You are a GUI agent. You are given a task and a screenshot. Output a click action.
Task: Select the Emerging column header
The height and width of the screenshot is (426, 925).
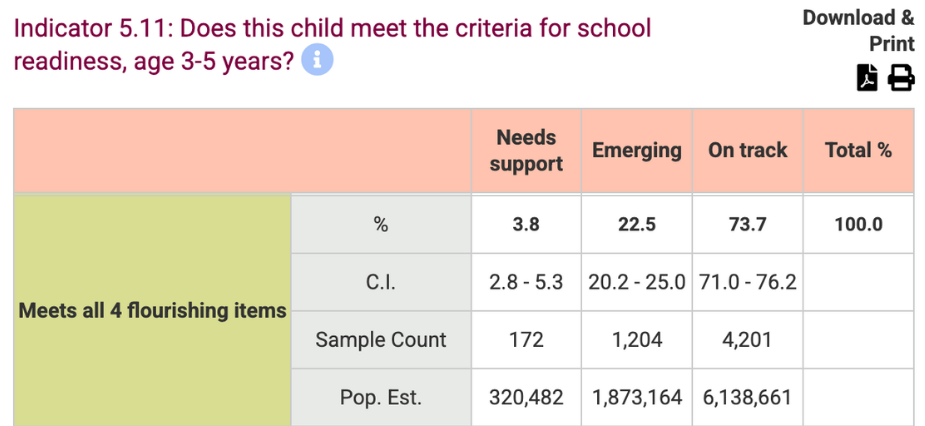click(636, 151)
